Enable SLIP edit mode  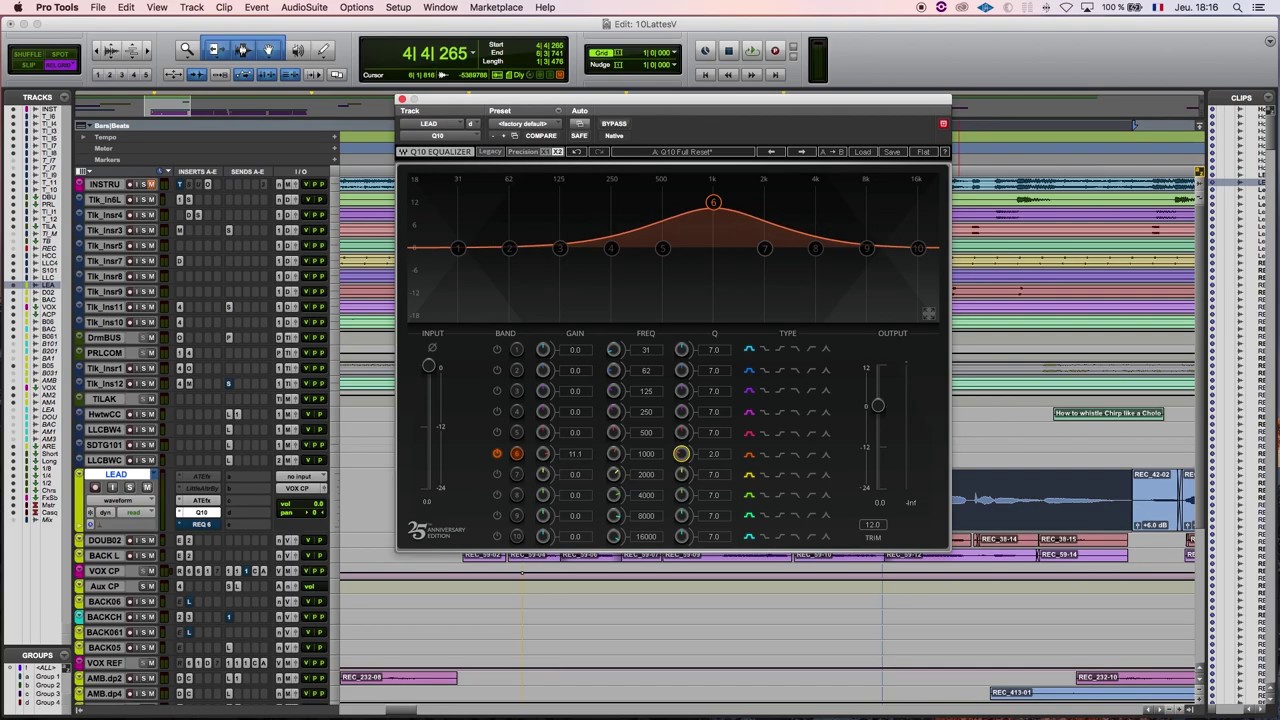coord(28,65)
